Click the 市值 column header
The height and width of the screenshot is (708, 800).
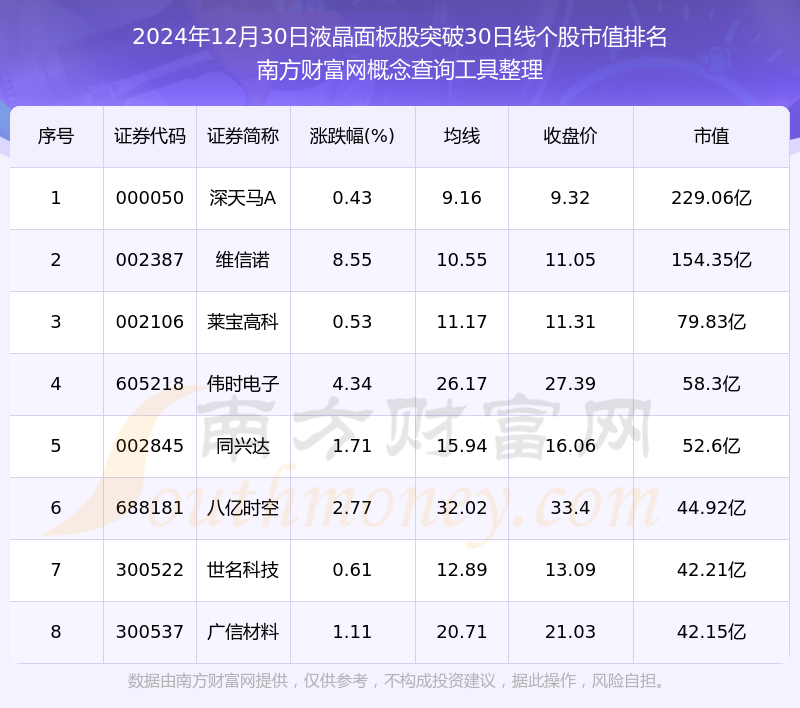711,136
